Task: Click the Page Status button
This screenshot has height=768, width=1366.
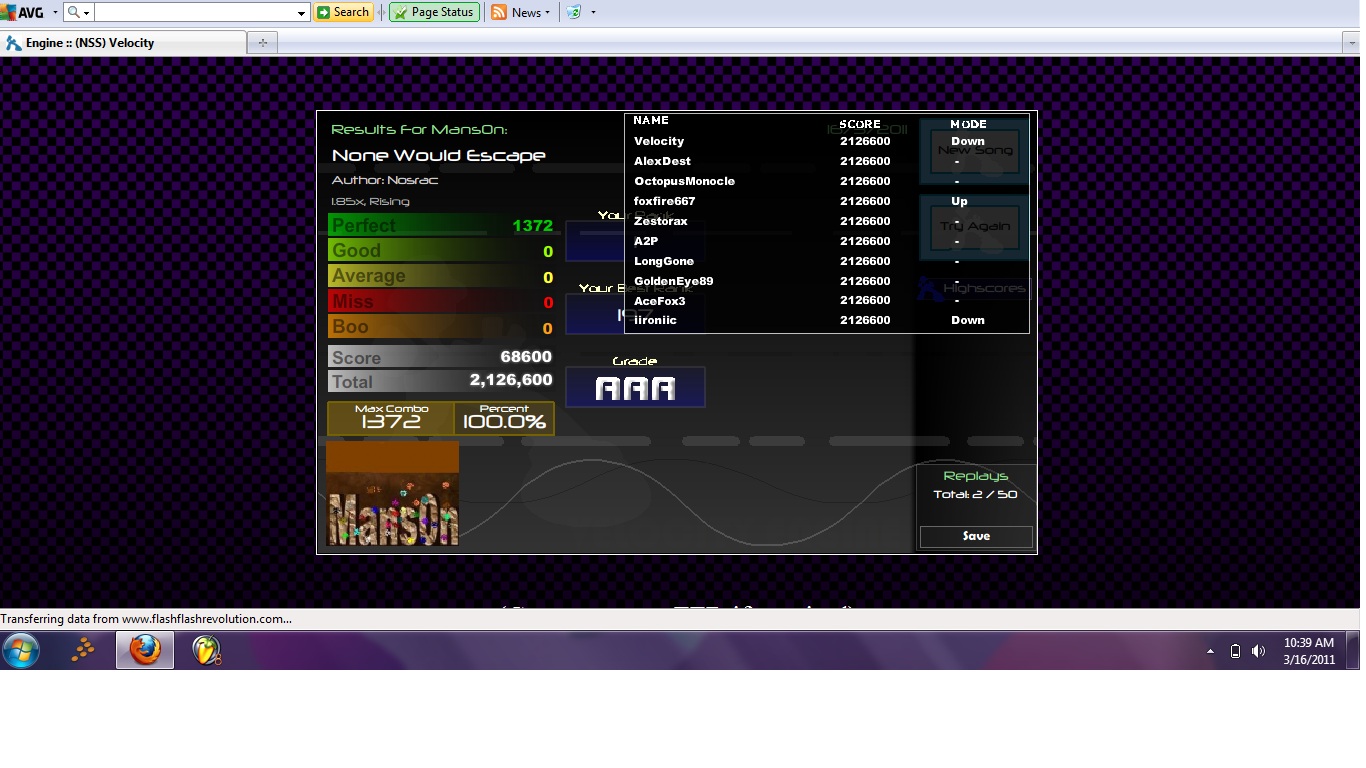Action: [x=434, y=12]
